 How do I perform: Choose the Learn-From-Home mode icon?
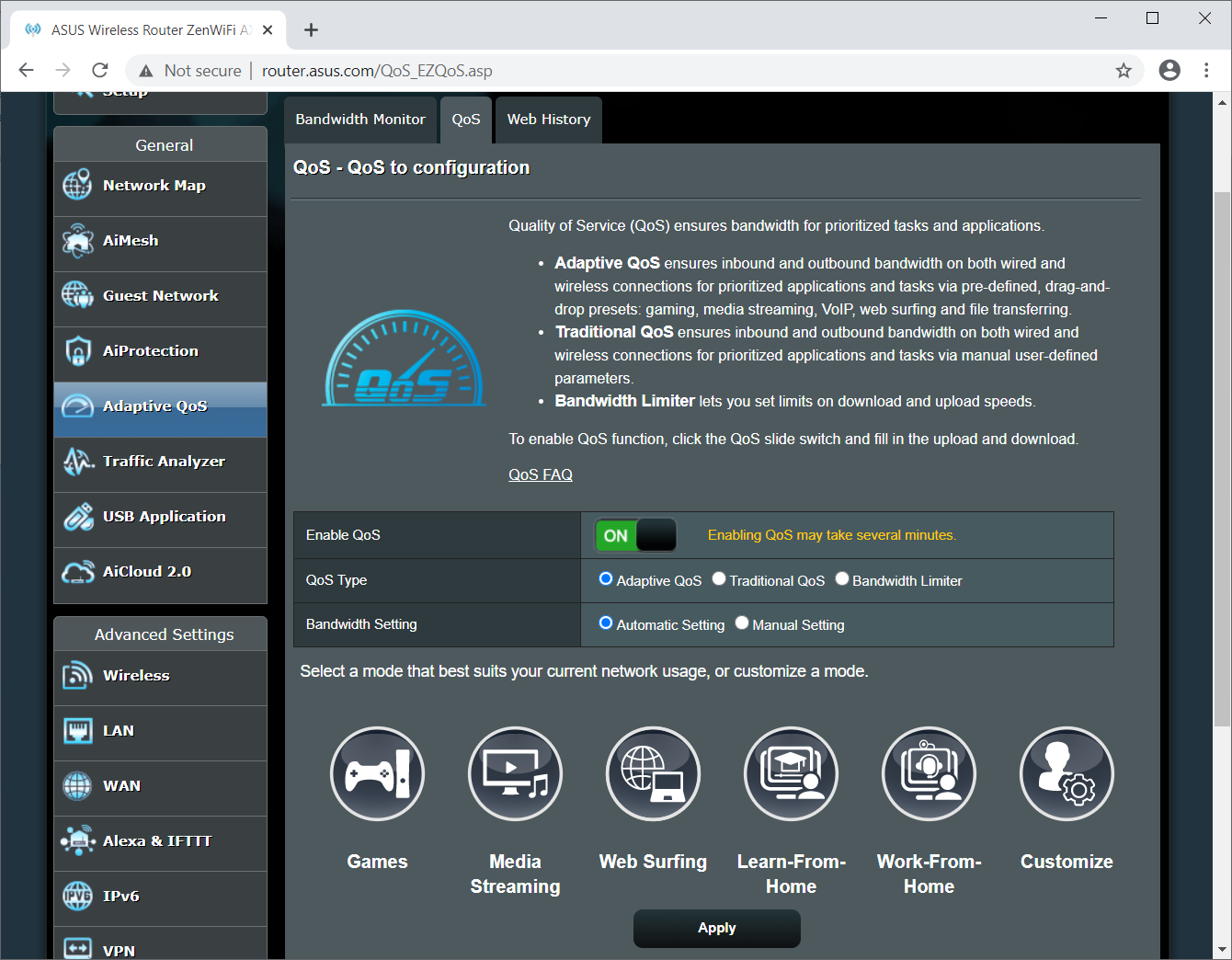pyautogui.click(x=791, y=774)
